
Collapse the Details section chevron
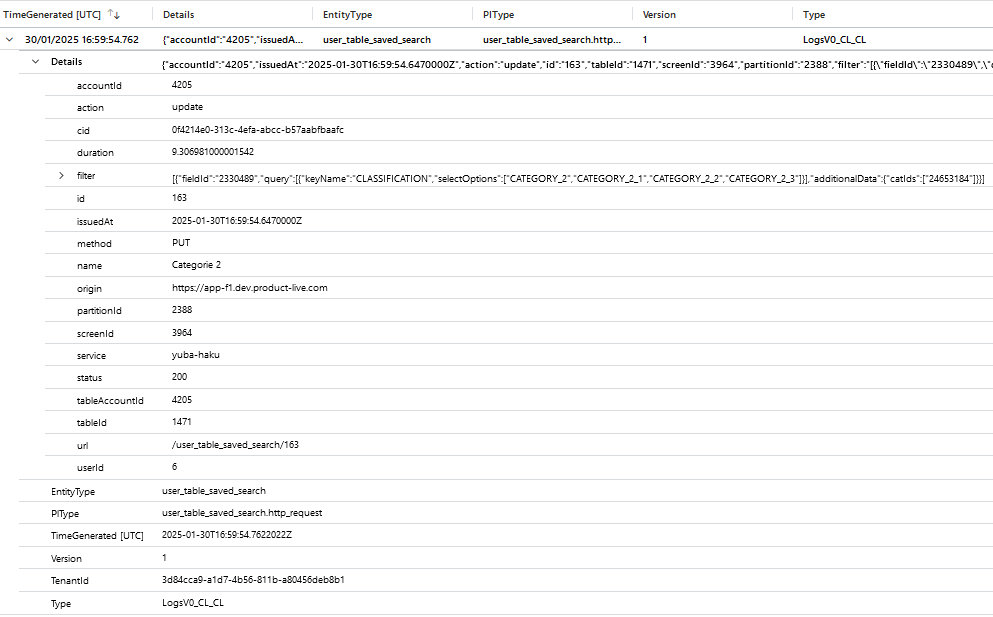(34, 61)
